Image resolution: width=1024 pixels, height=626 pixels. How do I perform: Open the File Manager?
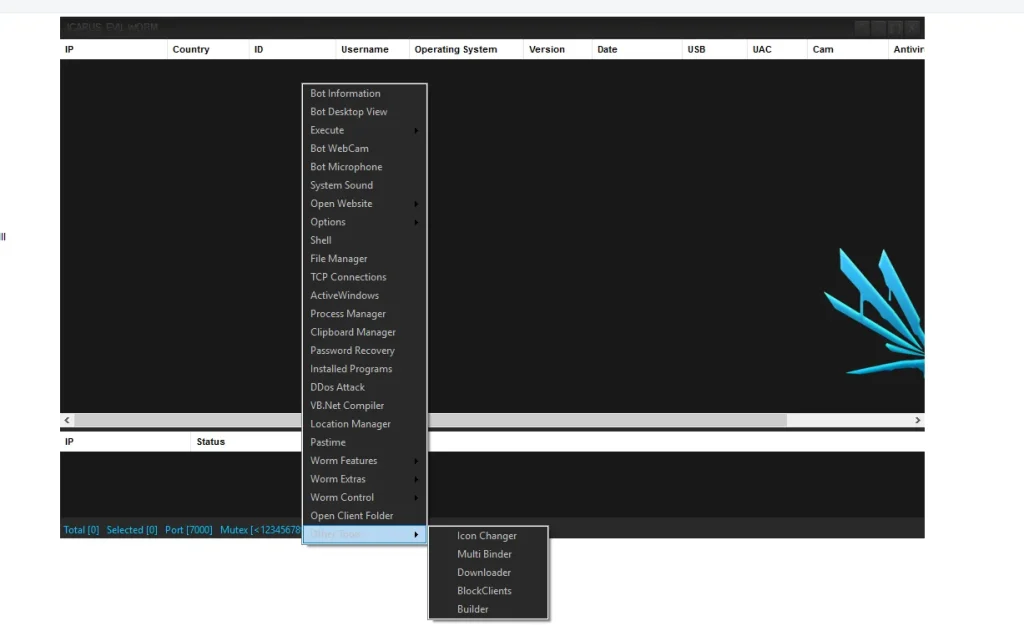[338, 258]
